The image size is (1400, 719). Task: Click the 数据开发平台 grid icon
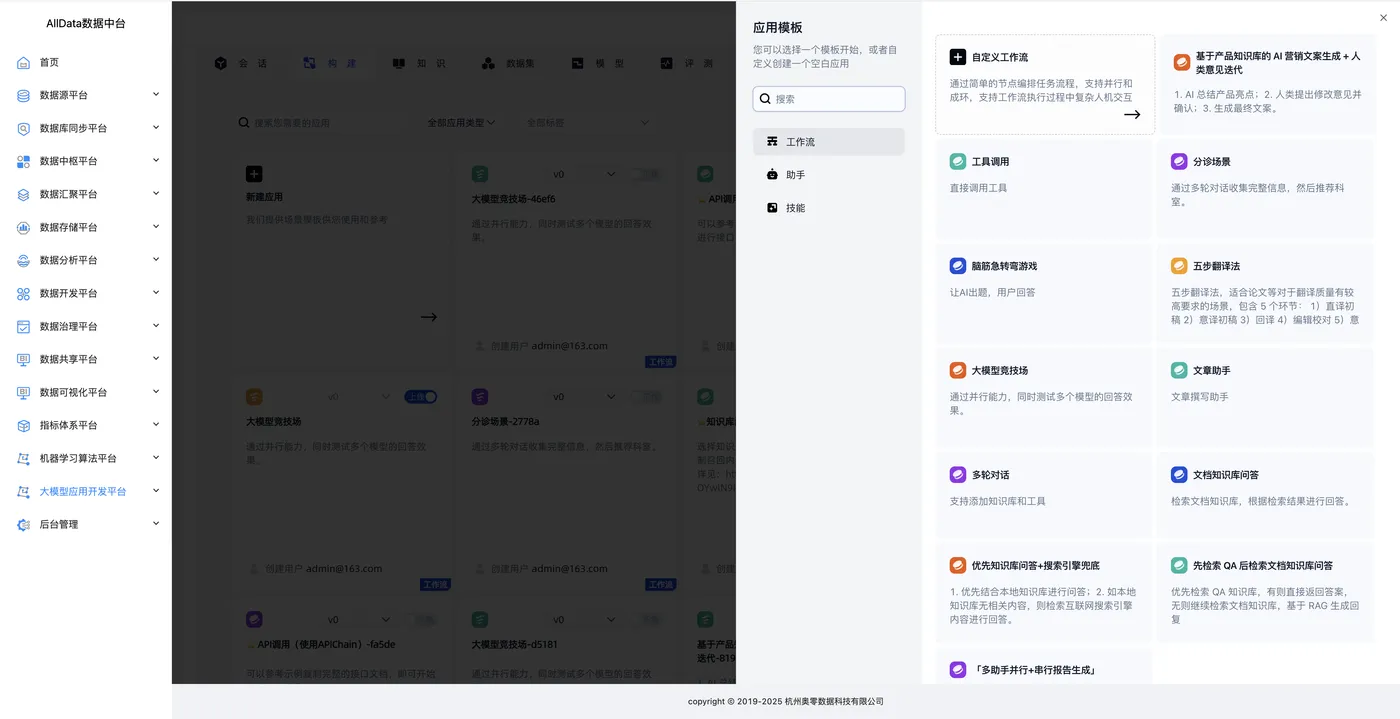(23, 293)
